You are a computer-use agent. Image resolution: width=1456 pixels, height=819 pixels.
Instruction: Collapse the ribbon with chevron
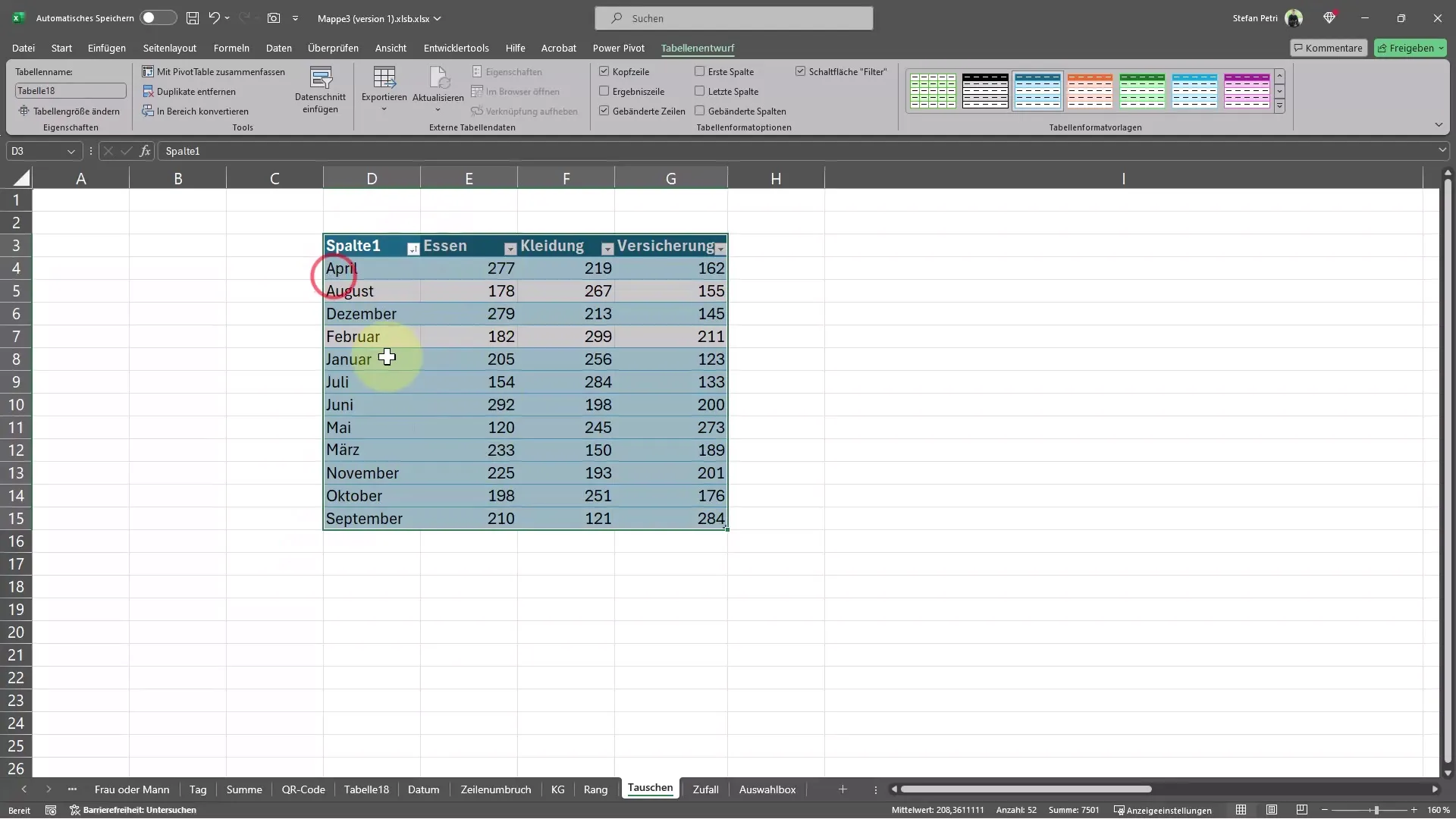[1439, 124]
